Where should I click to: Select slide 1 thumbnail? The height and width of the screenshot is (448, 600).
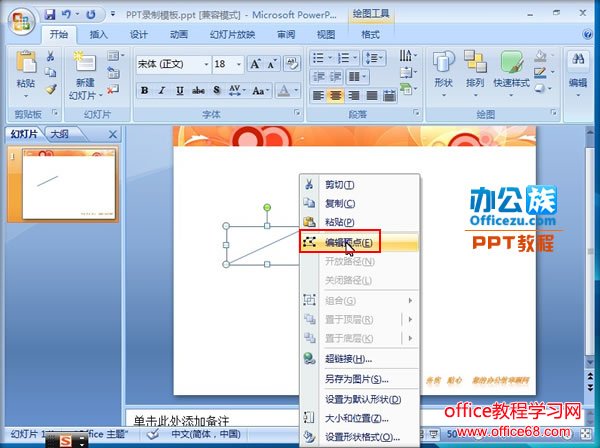tap(68, 184)
